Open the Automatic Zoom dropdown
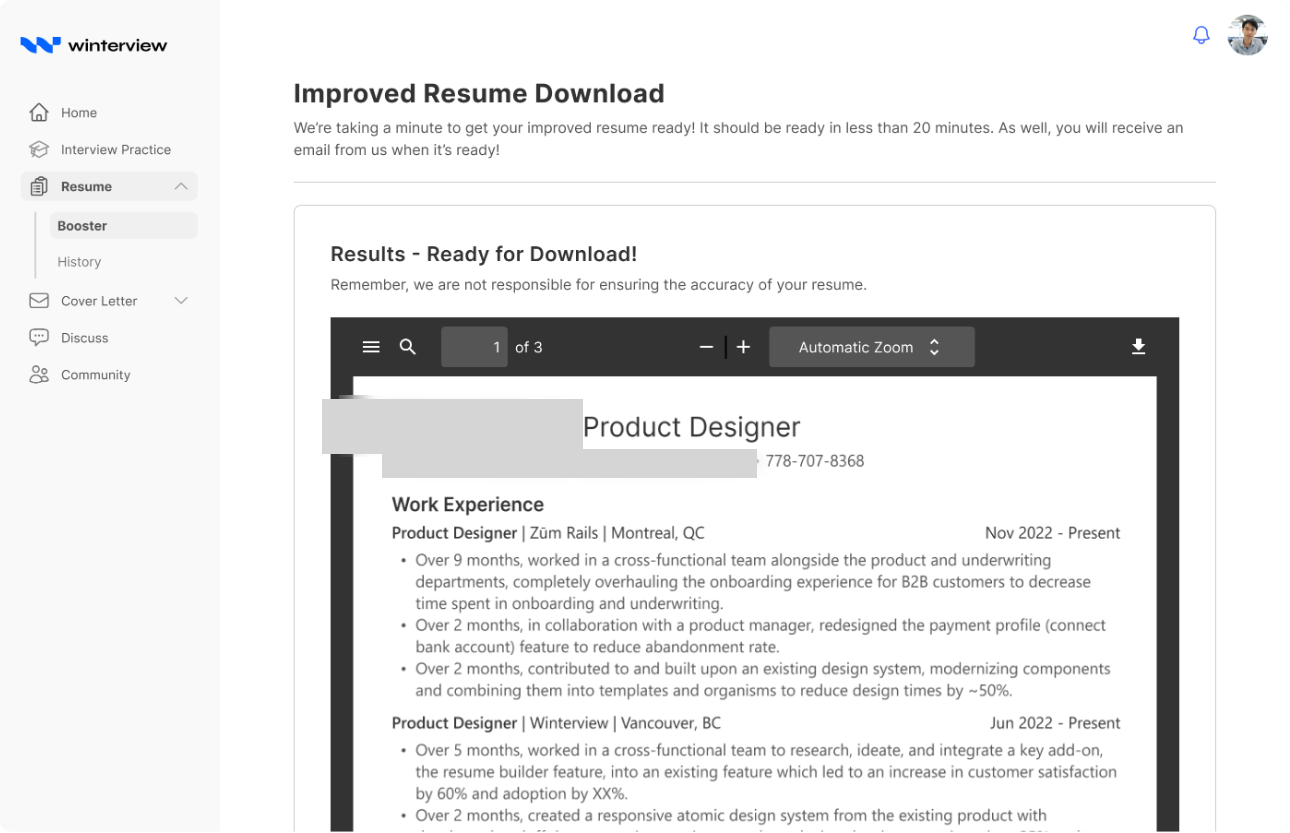The width and height of the screenshot is (1290, 833). [871, 347]
